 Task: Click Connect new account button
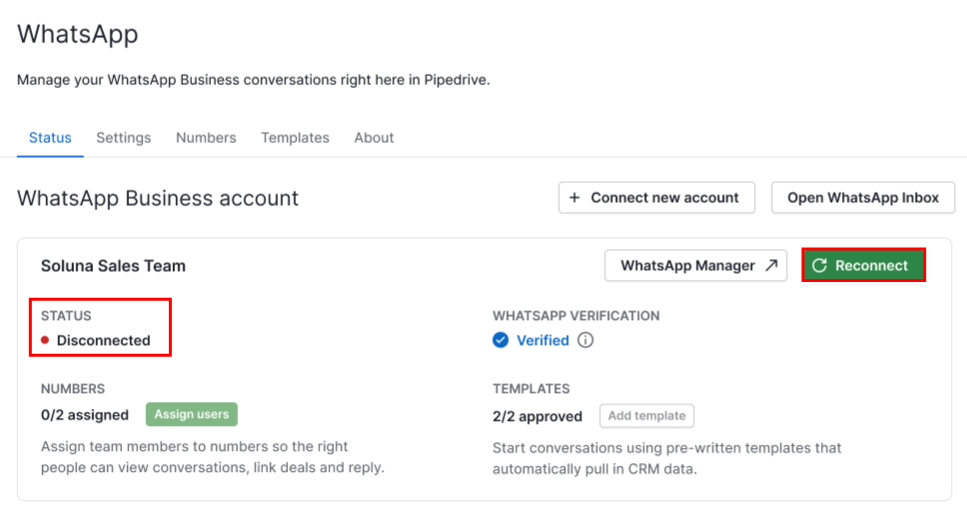click(657, 197)
